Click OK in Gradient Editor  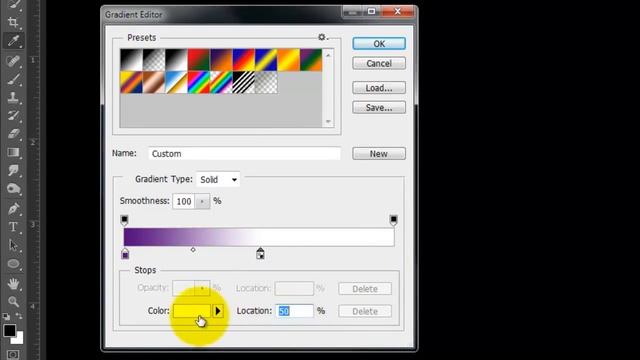coord(379,44)
